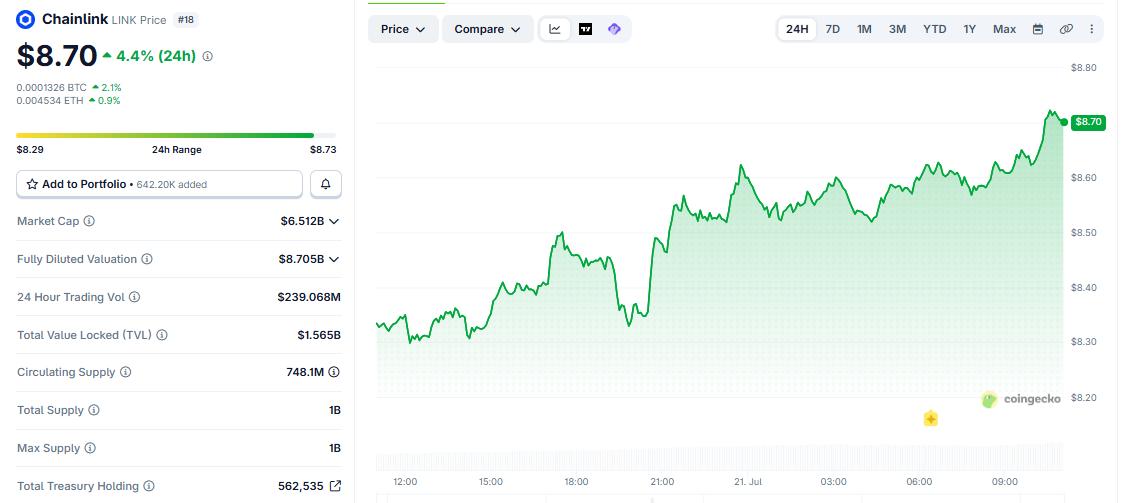Image resolution: width=1121 pixels, height=503 pixels.
Task: Show 24 Hour Trading Vol info icon
Action: [134, 297]
